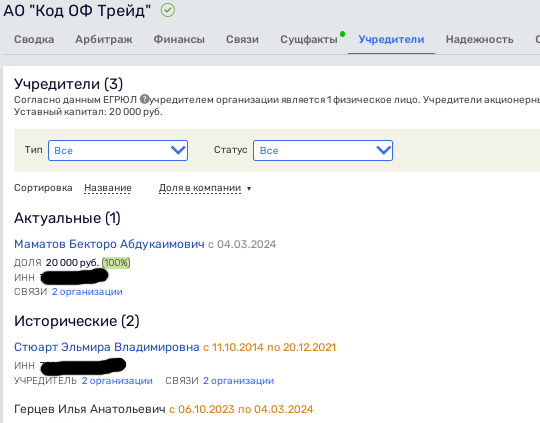The height and width of the screenshot is (423, 540).
Task: Click the green dot on Сущфакты tab
Action: pyautogui.click(x=342, y=34)
